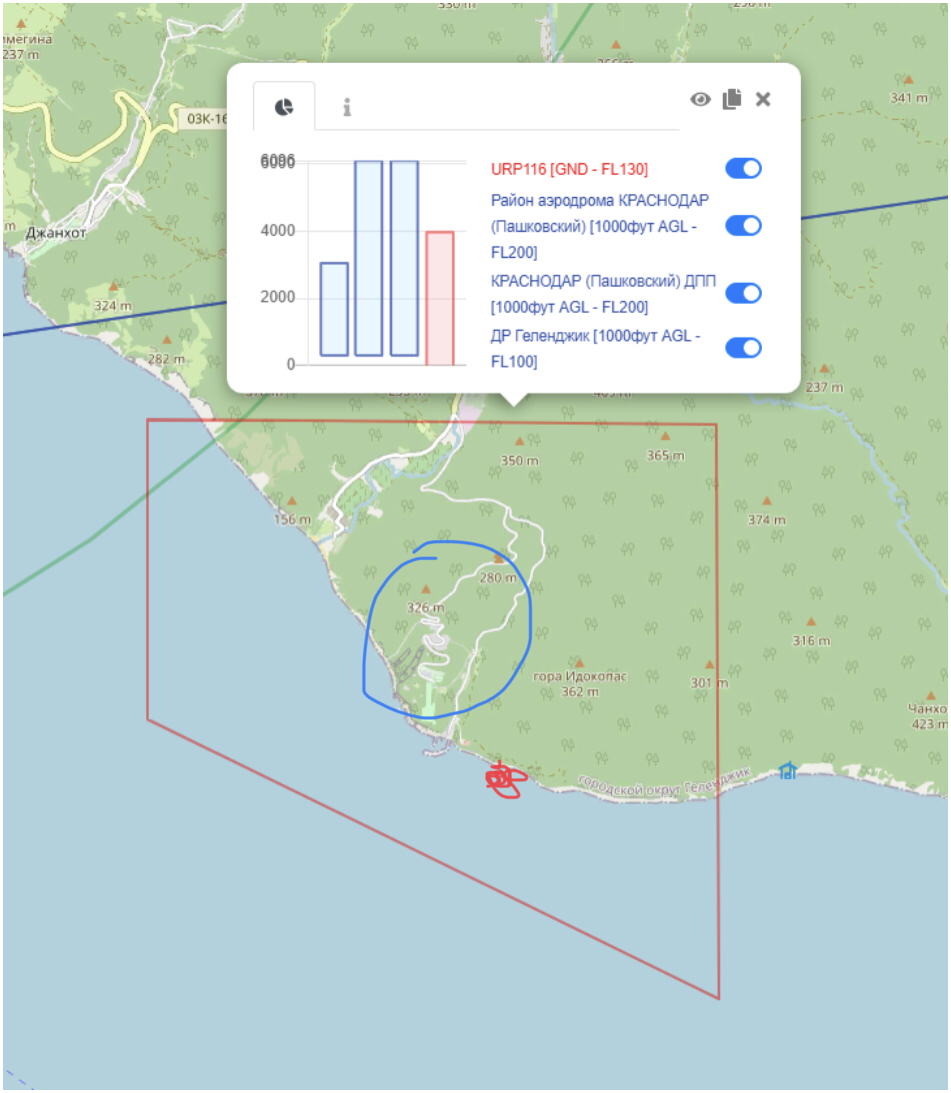Toggle КРАСНОДАР (Пашковский) ДПП switch
This screenshot has width=951, height=1093.
(743, 293)
